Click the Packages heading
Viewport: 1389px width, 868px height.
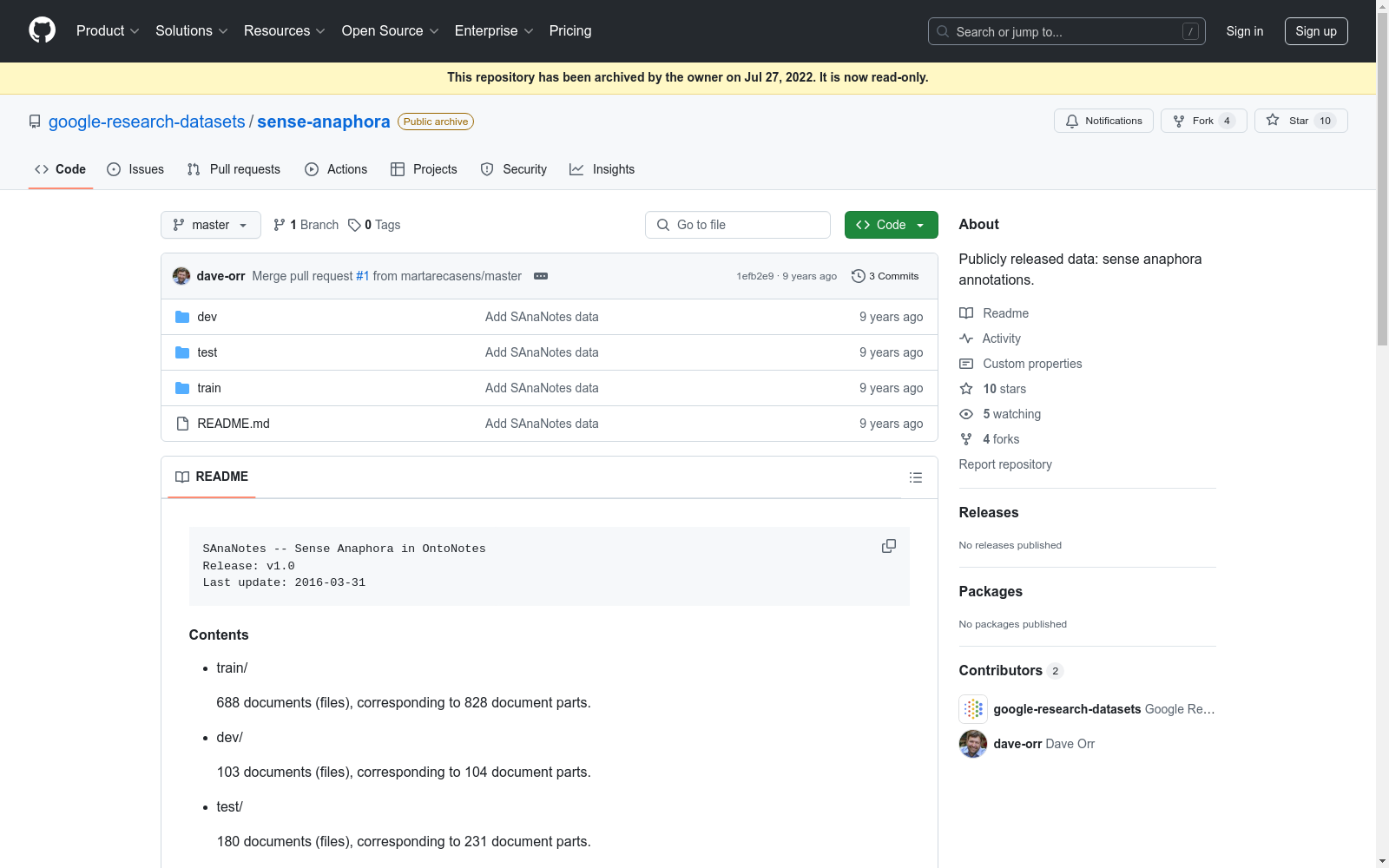[x=991, y=591]
